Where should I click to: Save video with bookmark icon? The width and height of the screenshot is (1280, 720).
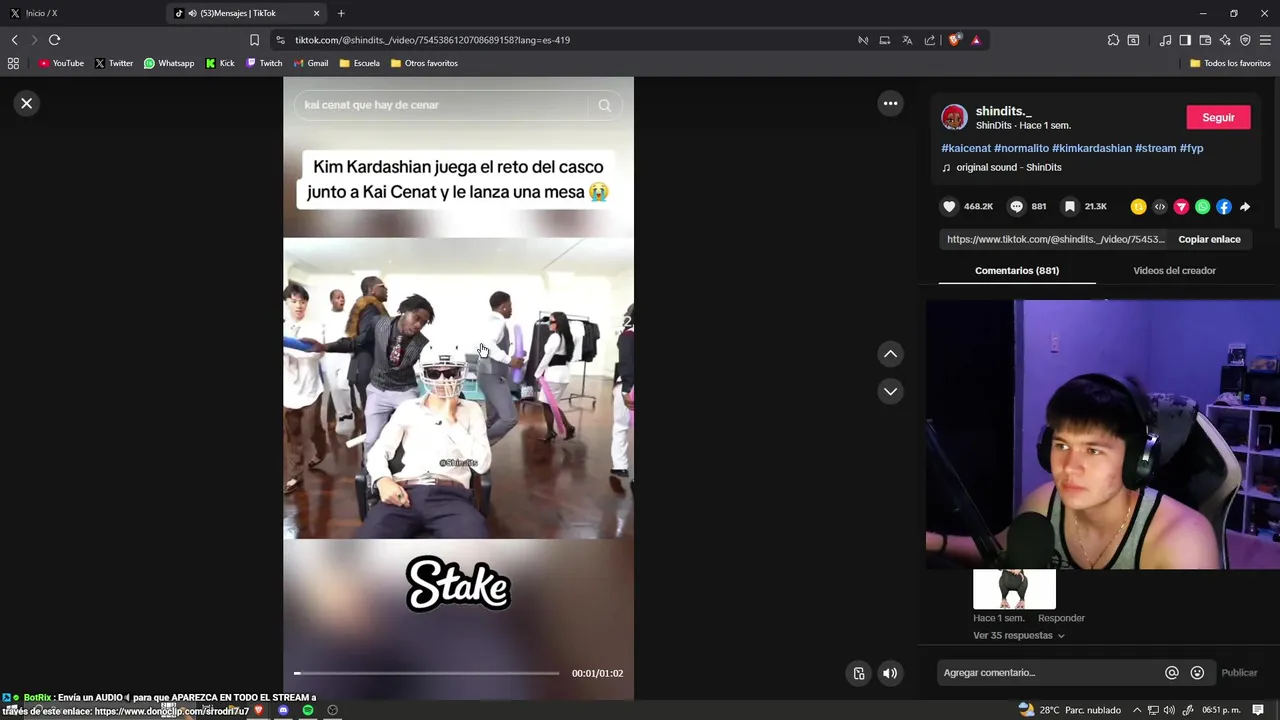pos(1070,207)
